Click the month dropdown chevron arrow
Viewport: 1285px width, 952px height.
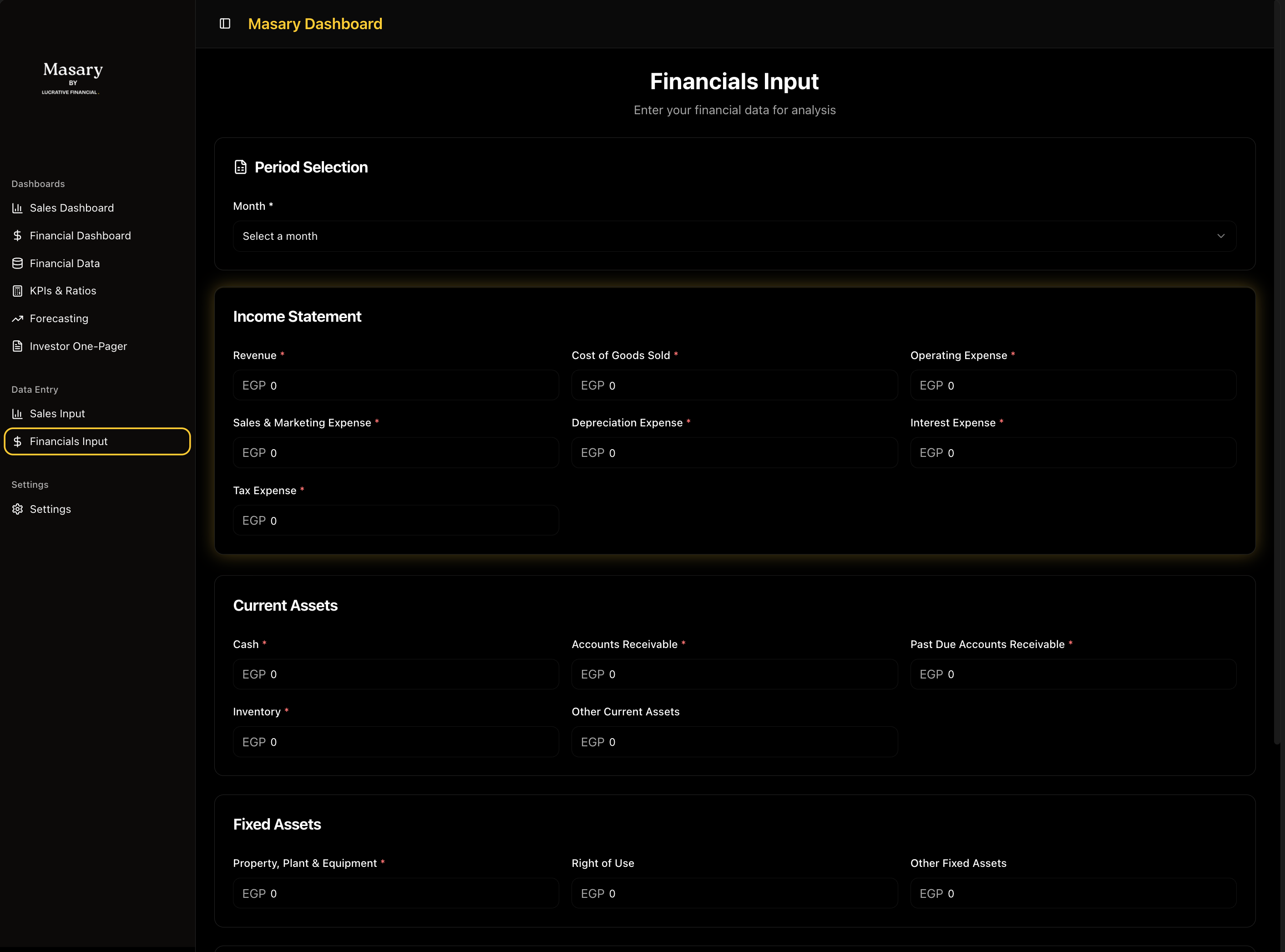(x=1220, y=236)
